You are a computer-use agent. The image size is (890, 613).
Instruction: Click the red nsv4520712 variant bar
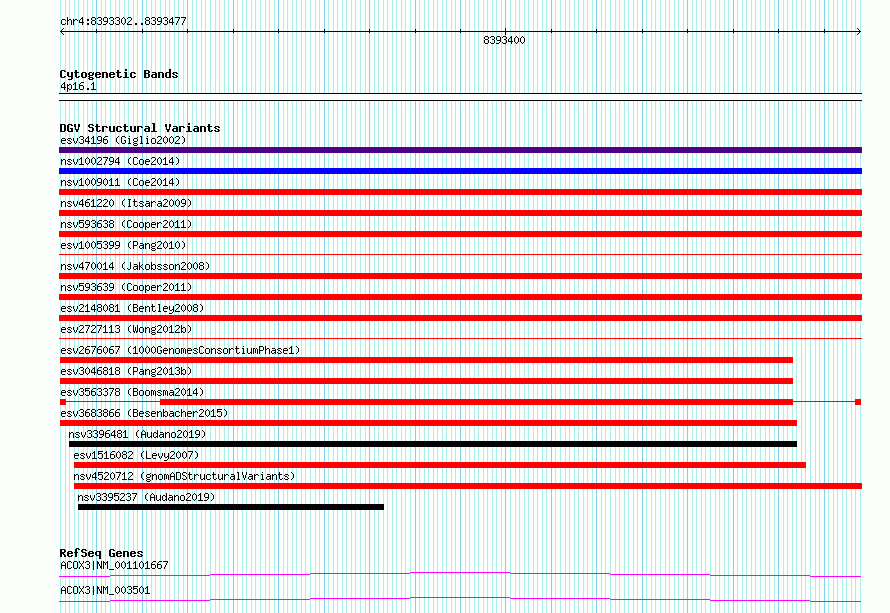468,486
